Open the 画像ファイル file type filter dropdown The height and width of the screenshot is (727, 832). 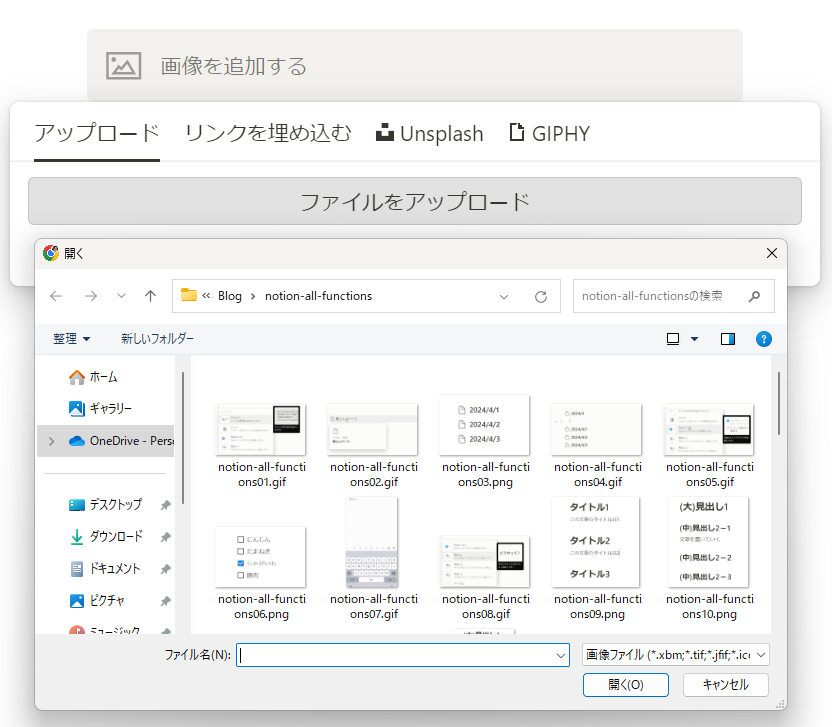pos(675,655)
